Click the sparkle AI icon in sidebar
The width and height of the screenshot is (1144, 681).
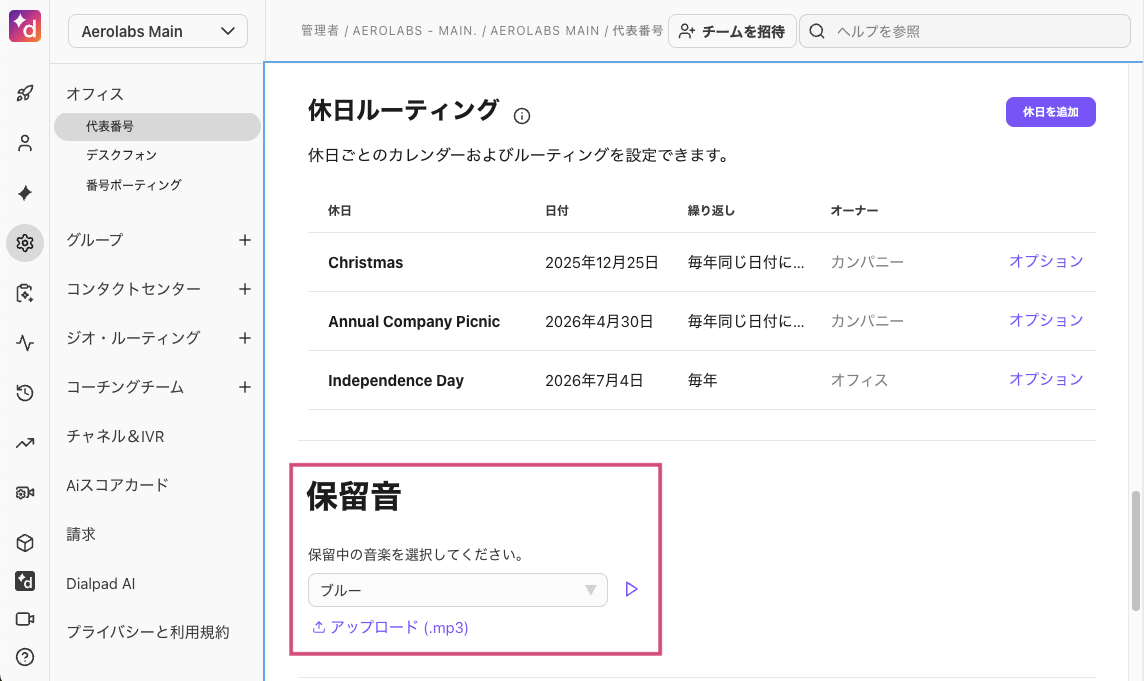point(25,193)
